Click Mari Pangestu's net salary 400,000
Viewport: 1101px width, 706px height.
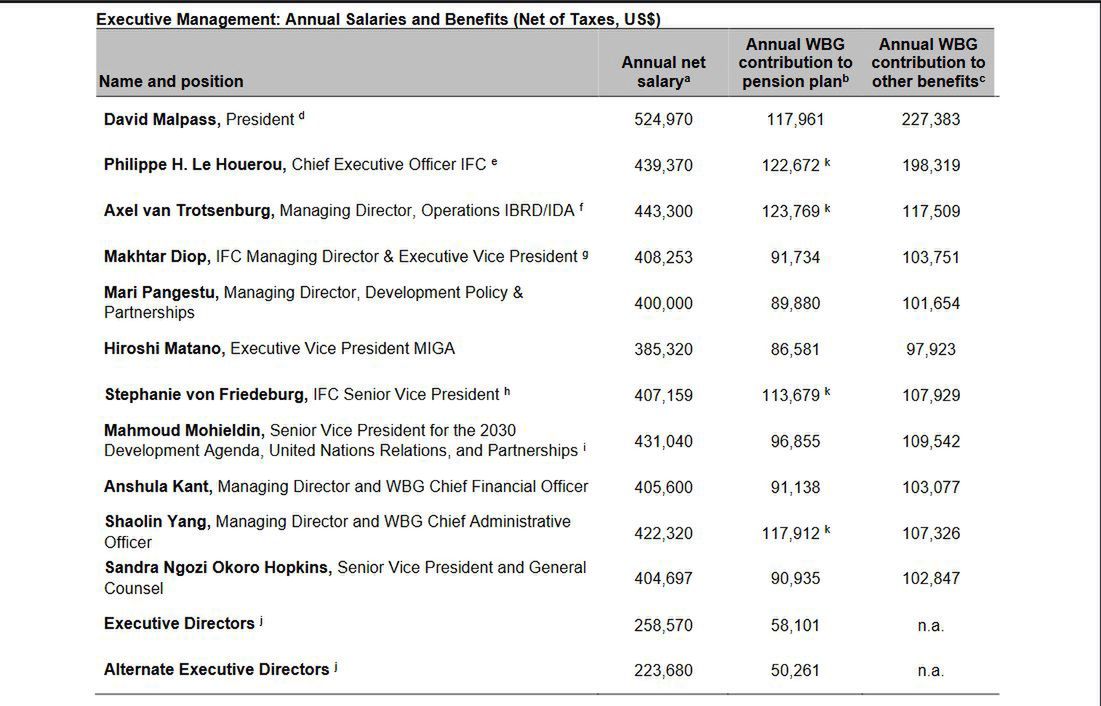[x=663, y=304]
